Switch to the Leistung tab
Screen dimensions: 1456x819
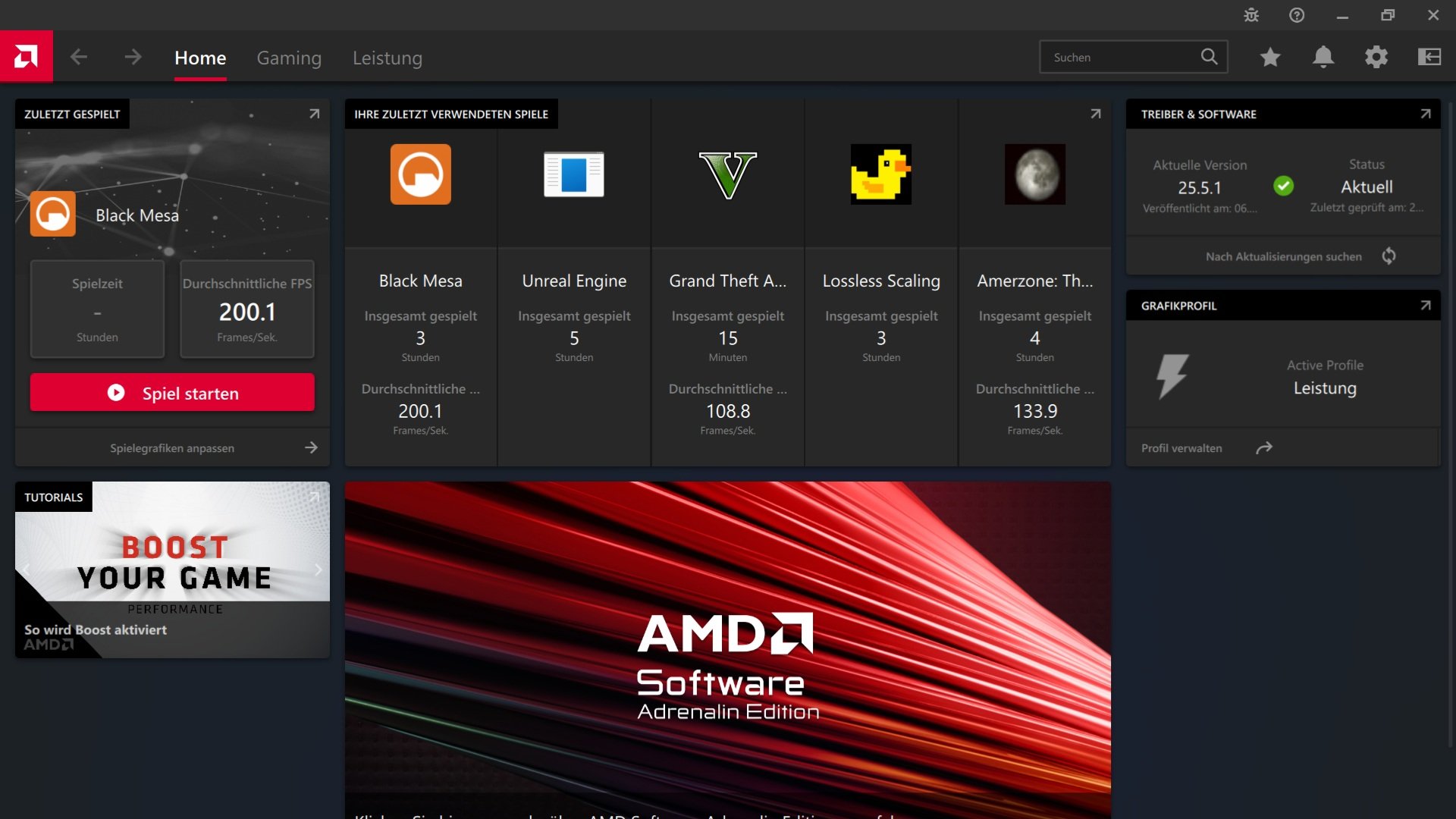click(388, 58)
